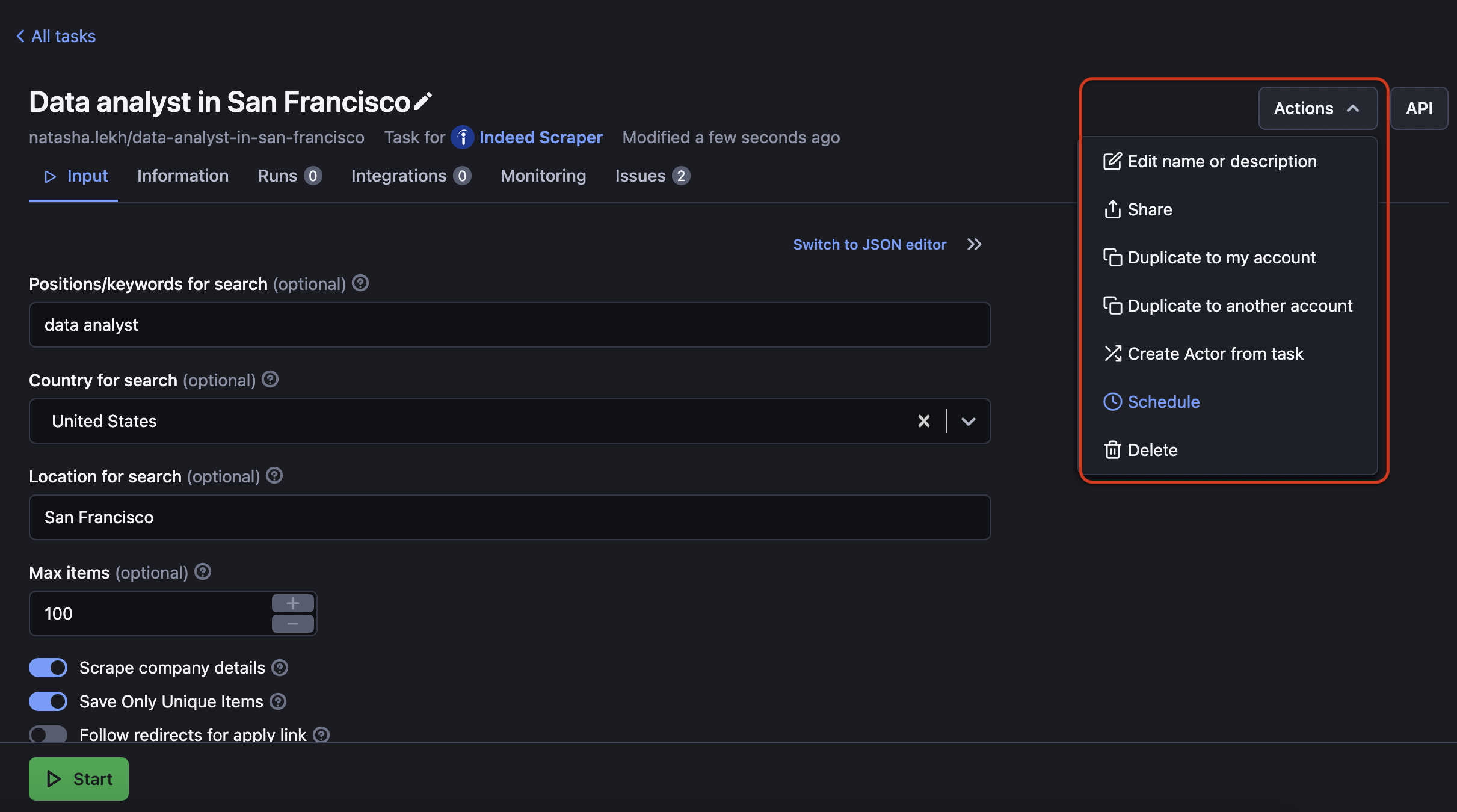1457x812 pixels.
Task: Enable Follow redirects for apply link
Action: coord(48,734)
